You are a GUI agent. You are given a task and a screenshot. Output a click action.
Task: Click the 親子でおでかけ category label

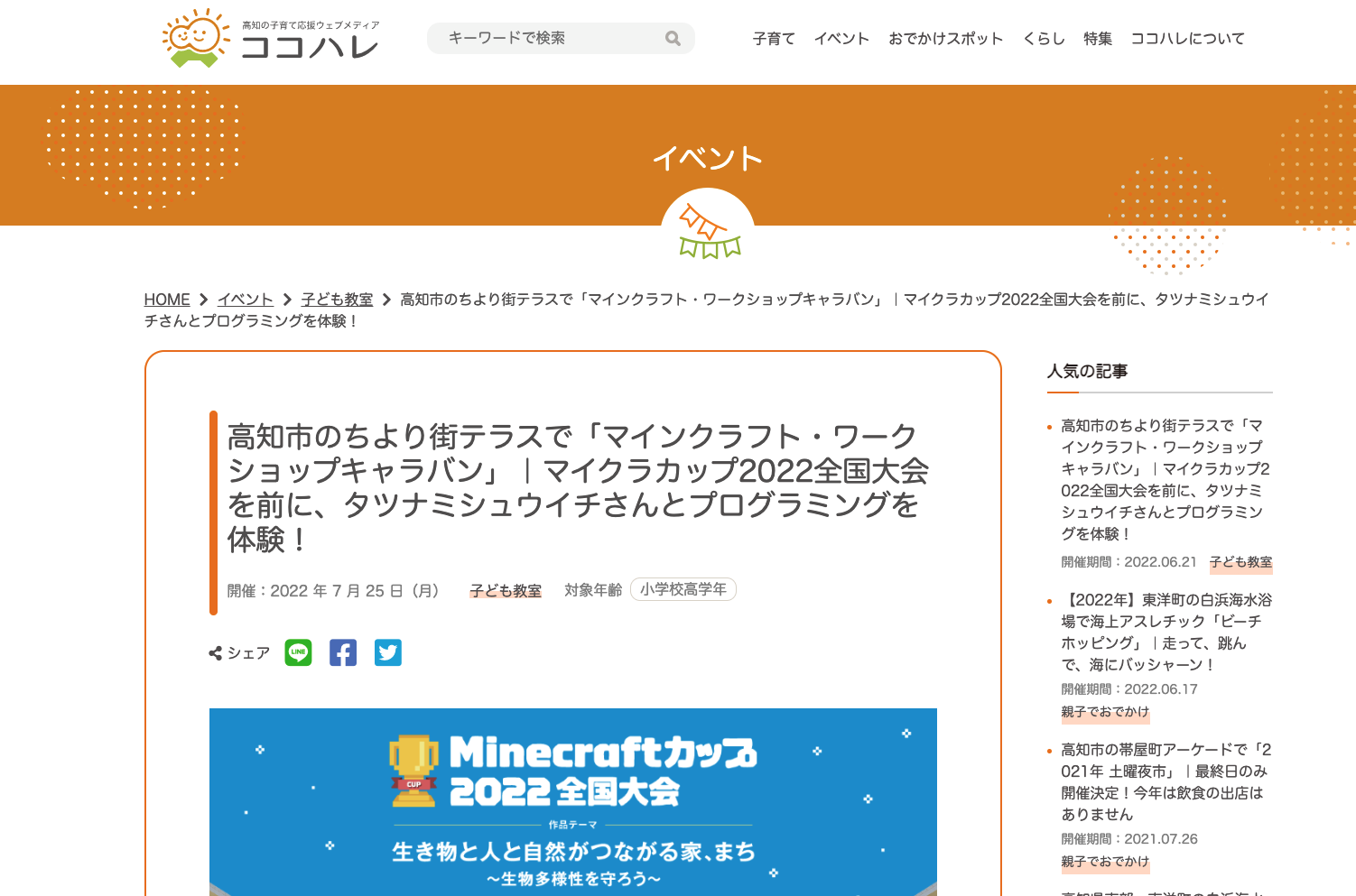coord(1105,713)
